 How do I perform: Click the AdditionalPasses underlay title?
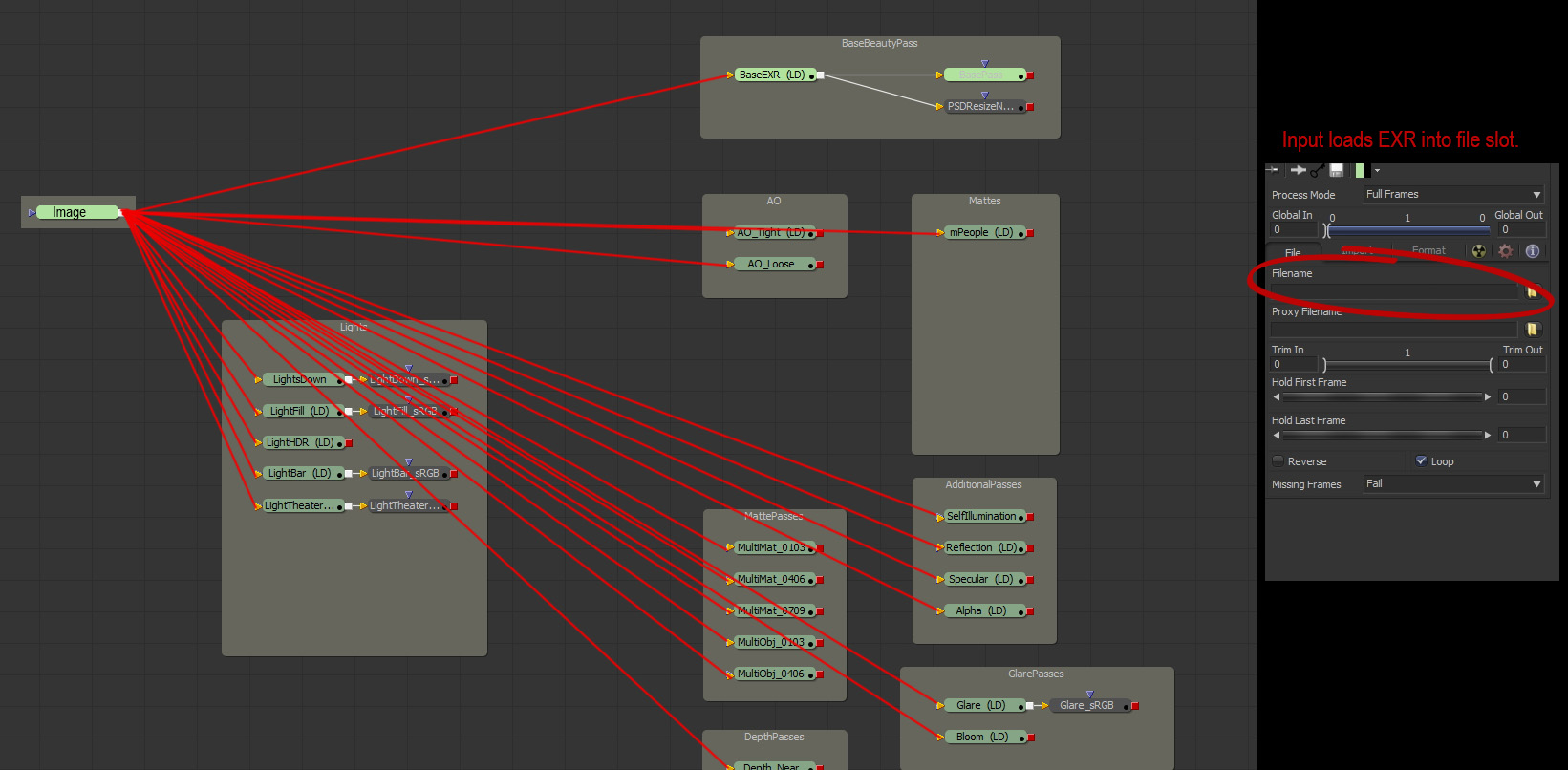point(983,484)
